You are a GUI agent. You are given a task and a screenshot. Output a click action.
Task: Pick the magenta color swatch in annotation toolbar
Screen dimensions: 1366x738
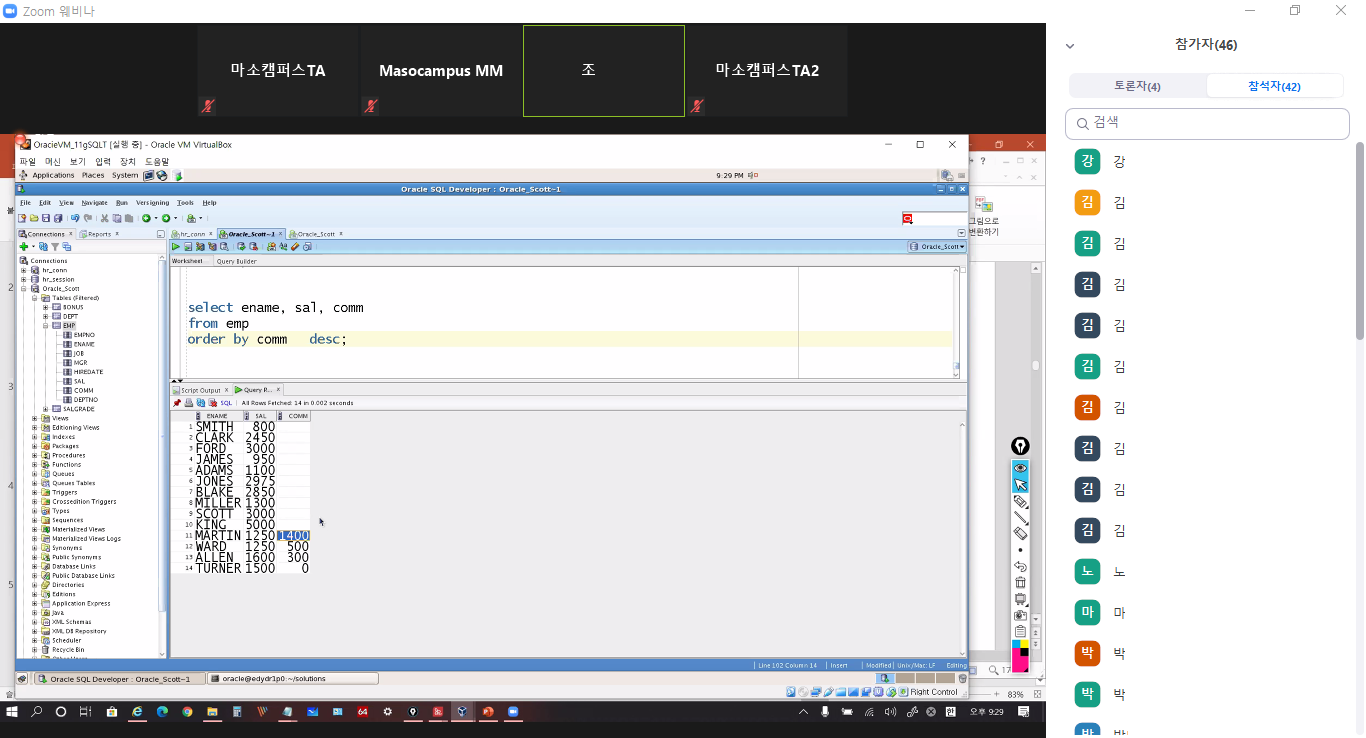[x=1020, y=661]
